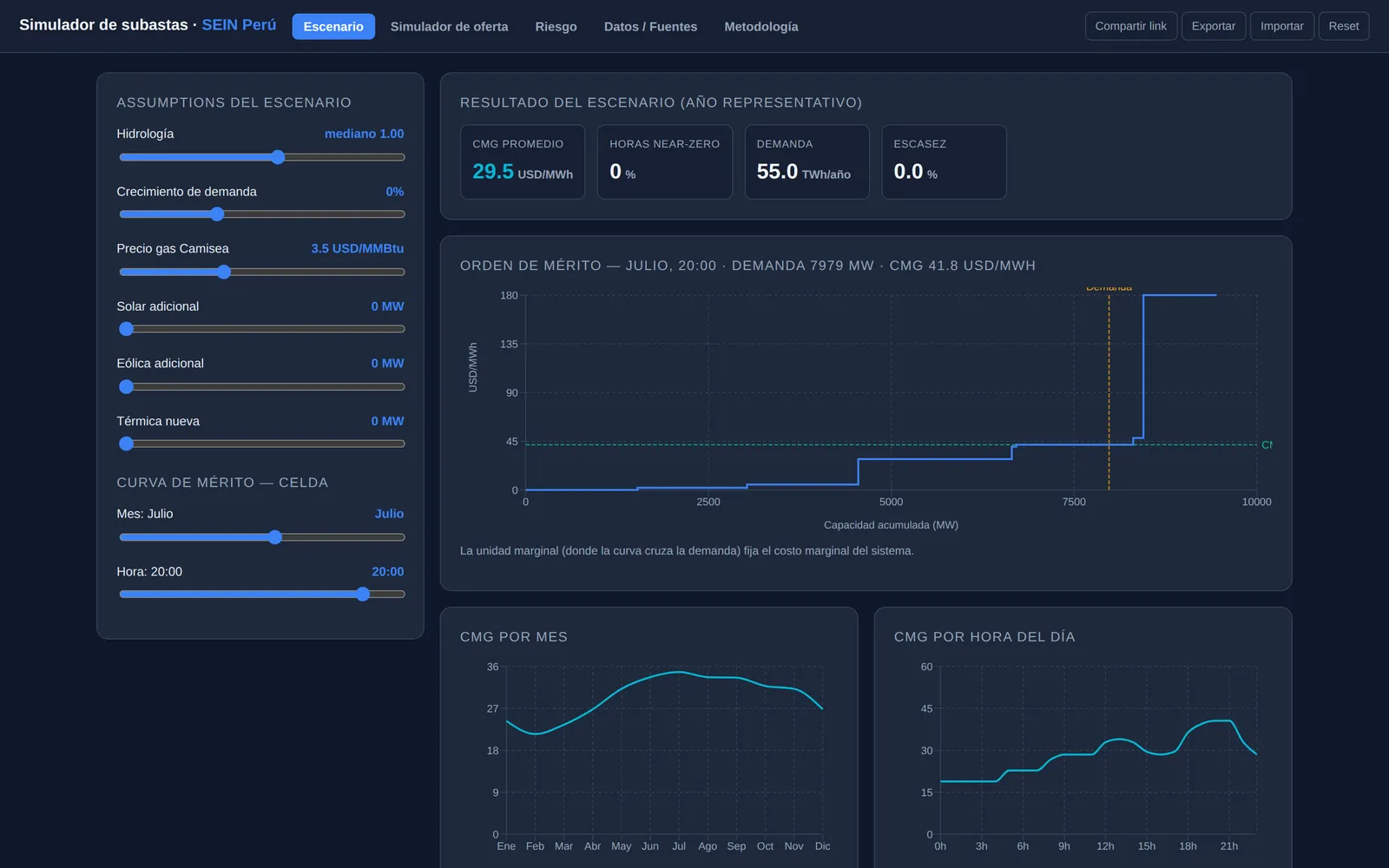1389x868 pixels.
Task: Open the Datos / Fuentes tab
Action: [650, 26]
